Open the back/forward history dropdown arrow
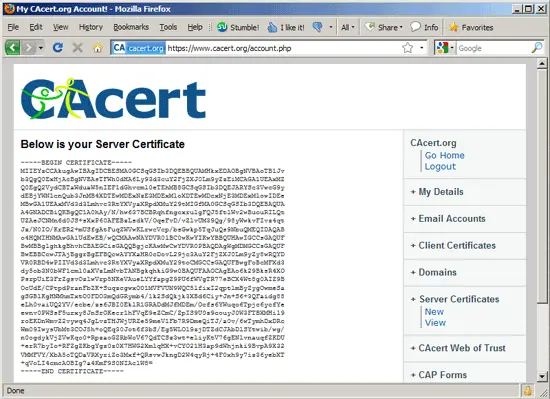550x399 pixels. tap(41, 47)
